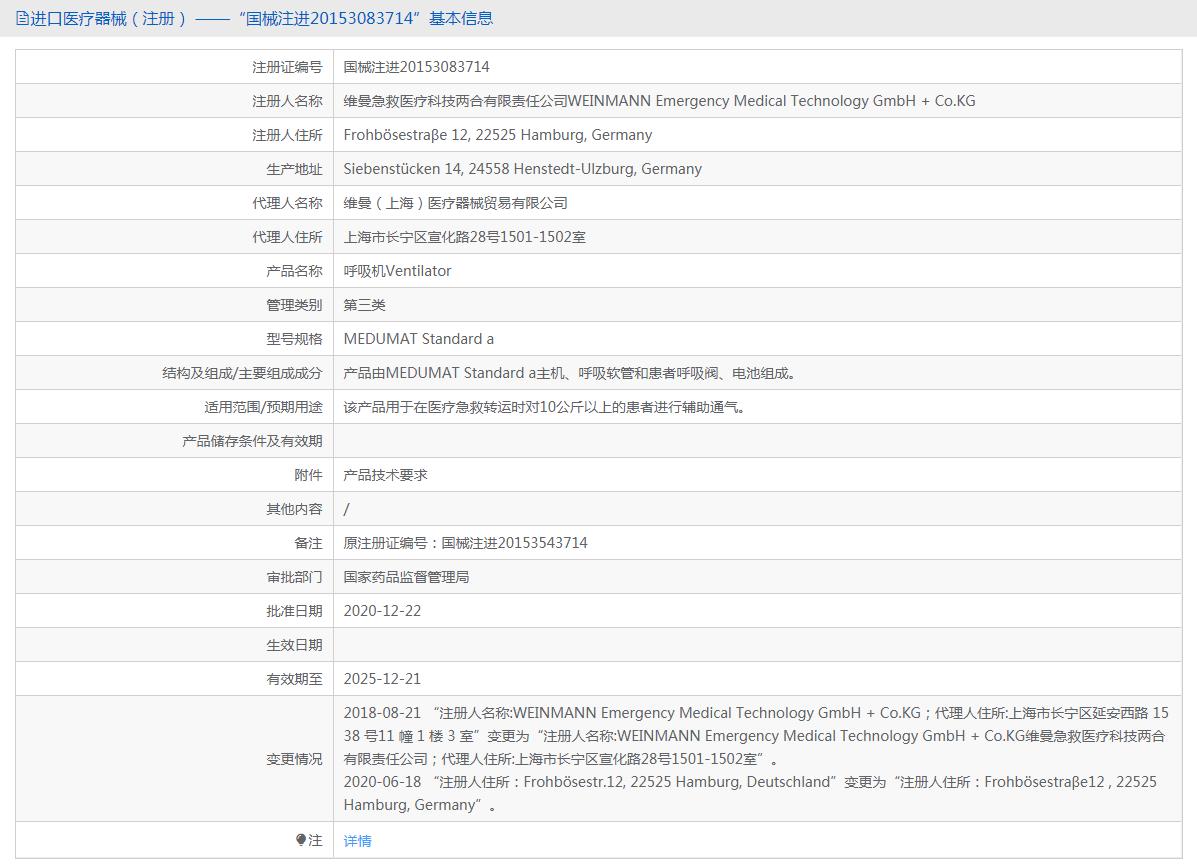Select expiry date 2025-12-21
This screenshot has height=864, width=1197.
click(x=382, y=679)
